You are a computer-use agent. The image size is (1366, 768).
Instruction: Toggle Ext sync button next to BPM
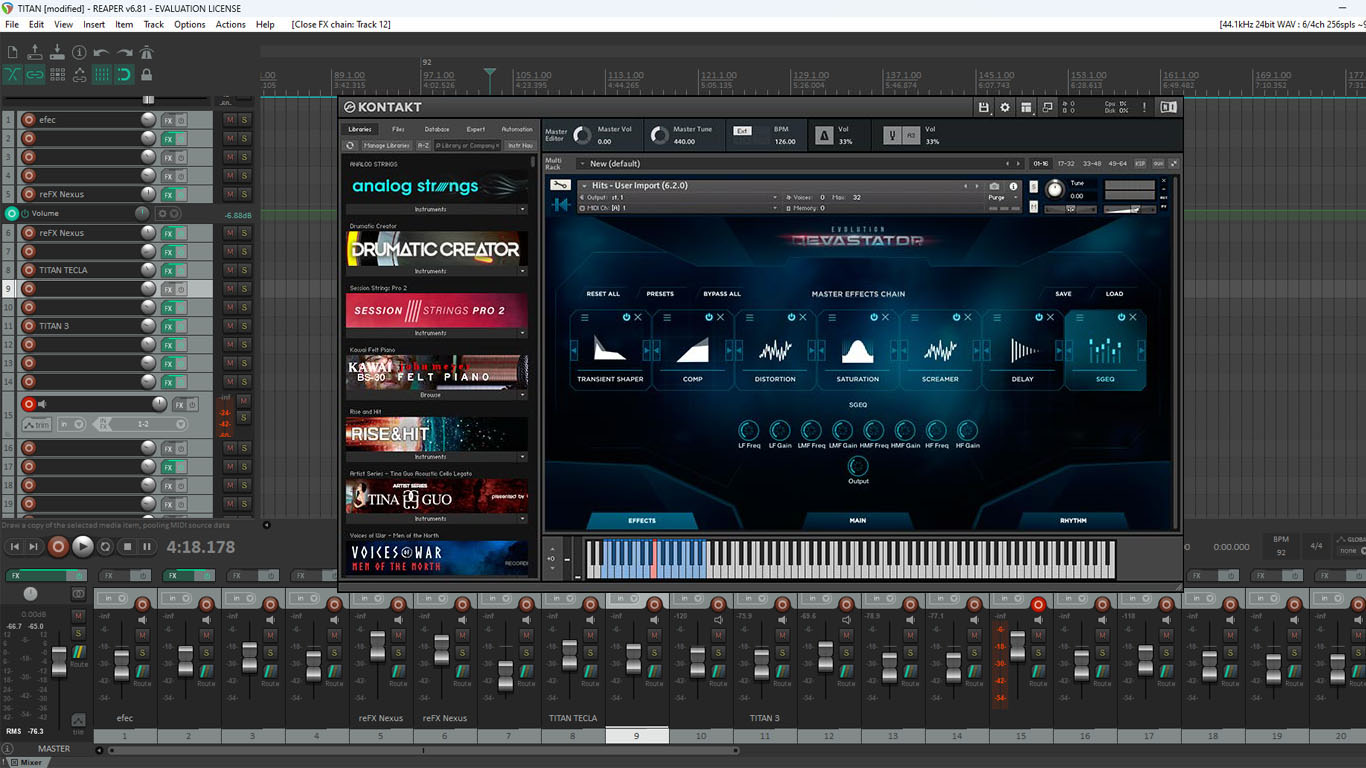(742, 131)
